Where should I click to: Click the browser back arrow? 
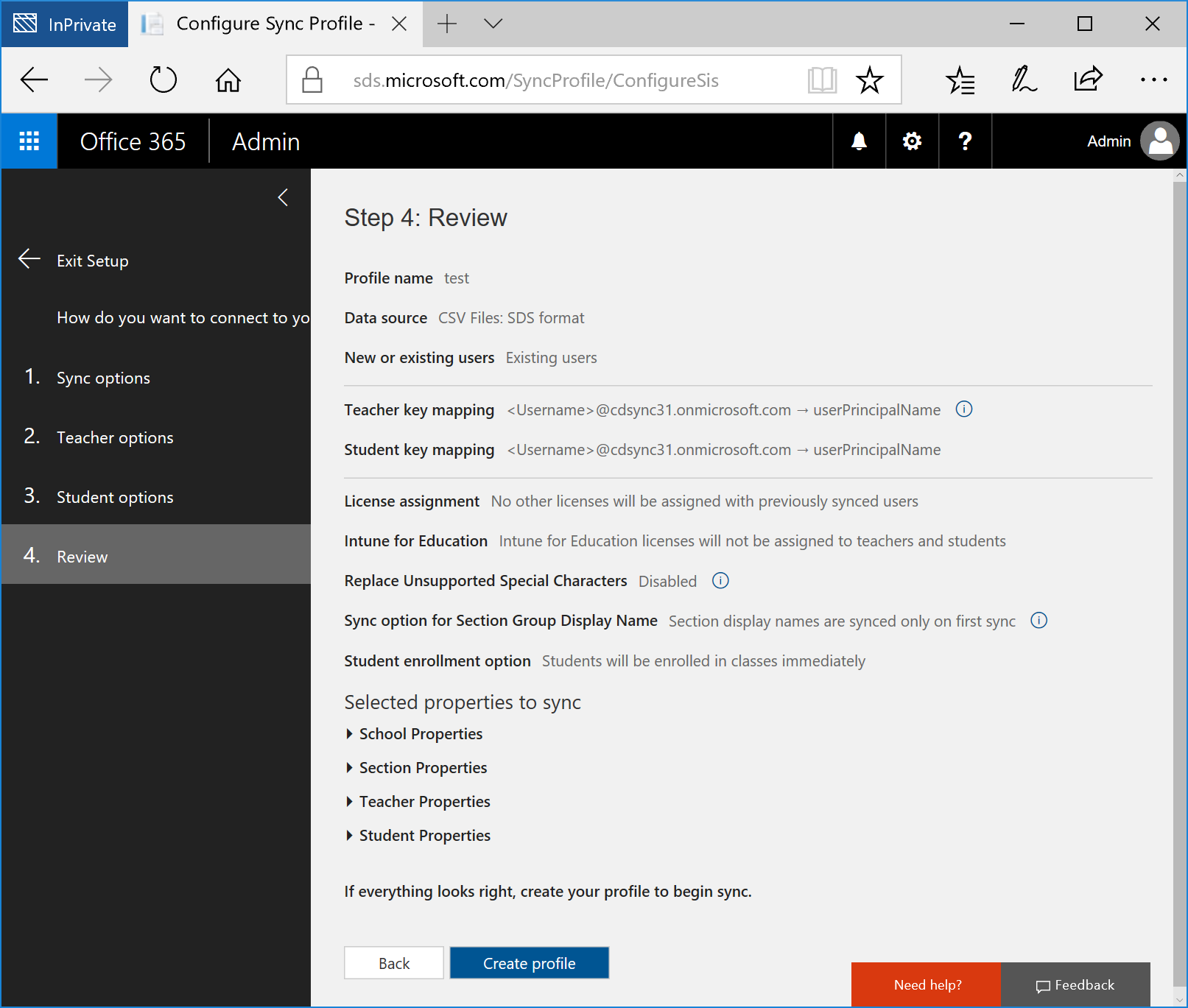pyautogui.click(x=34, y=80)
